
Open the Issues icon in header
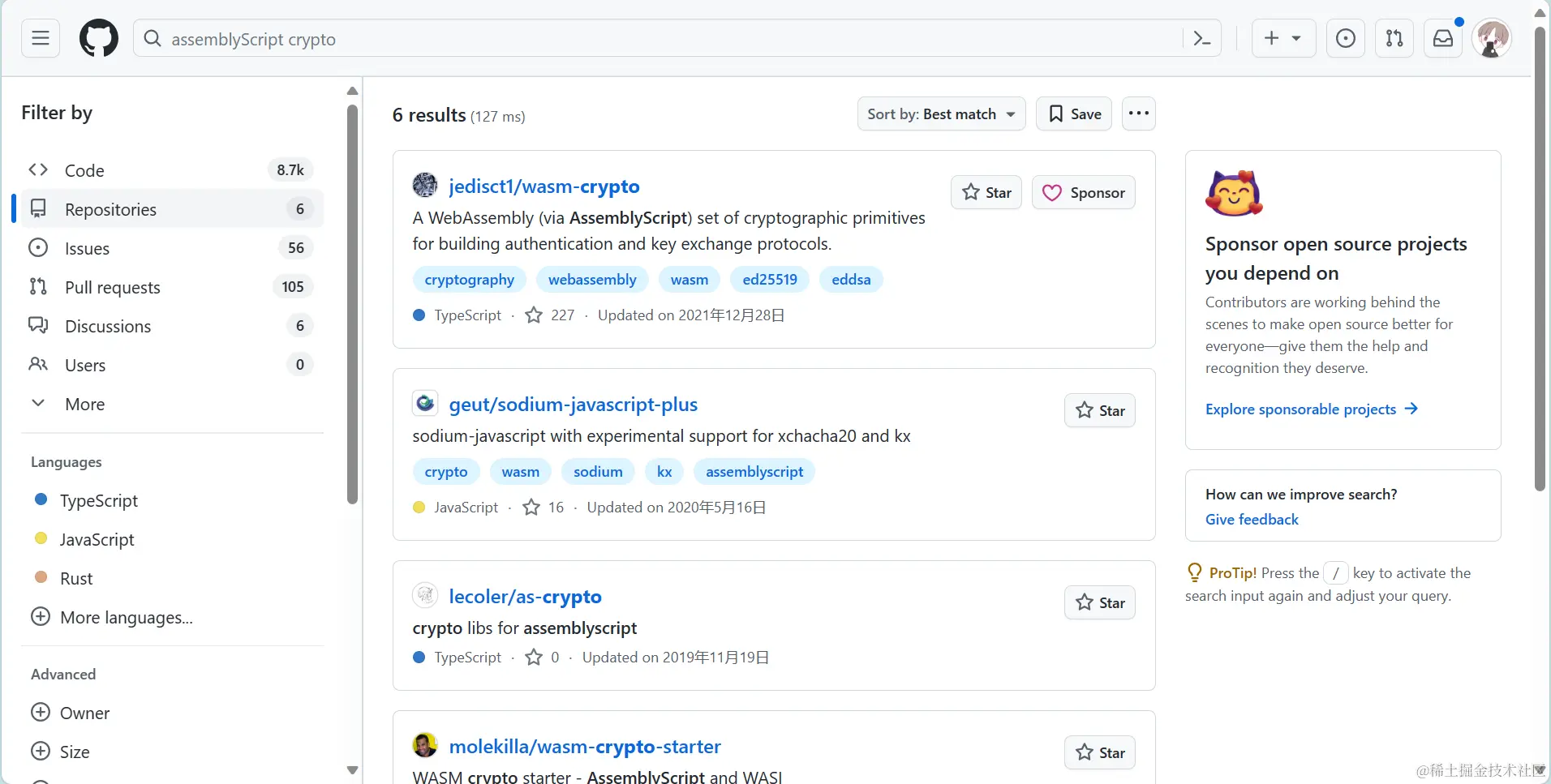pyautogui.click(x=1345, y=38)
